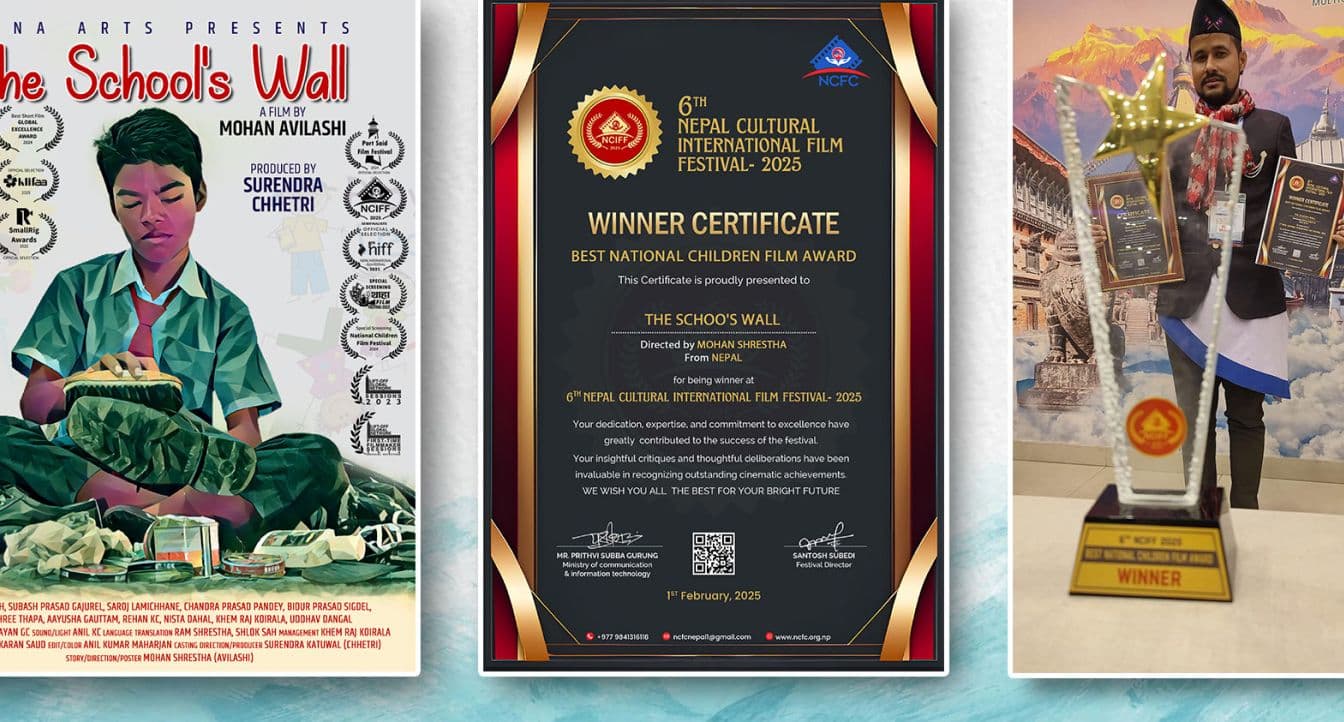Click the 1st February, 2025 date text

tap(713, 596)
